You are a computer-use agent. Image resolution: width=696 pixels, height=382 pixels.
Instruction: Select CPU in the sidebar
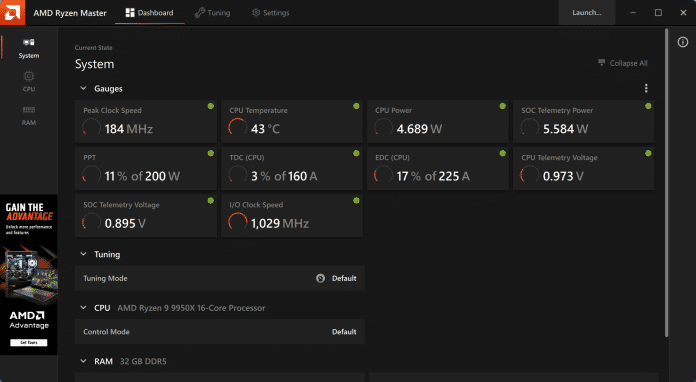[x=29, y=82]
